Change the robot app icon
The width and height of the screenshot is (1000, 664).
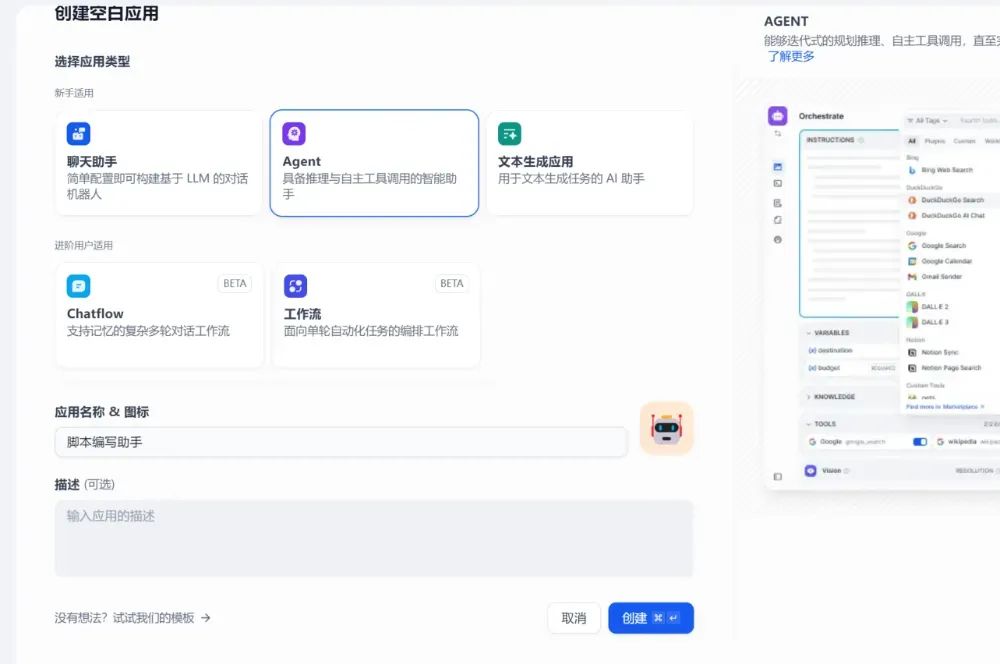point(666,428)
